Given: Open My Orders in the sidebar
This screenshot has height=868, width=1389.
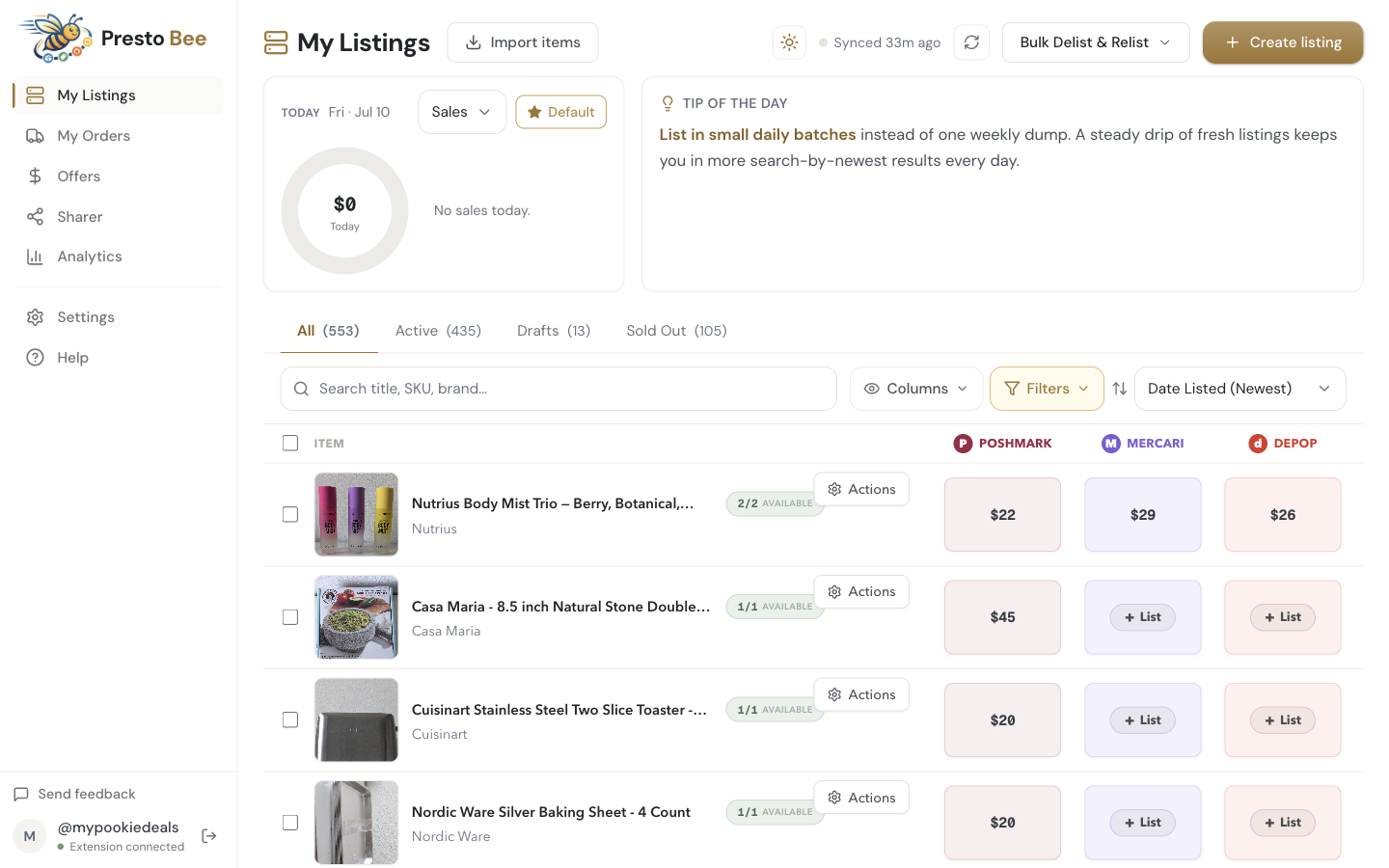Looking at the screenshot, I should pyautogui.click(x=119, y=136).
